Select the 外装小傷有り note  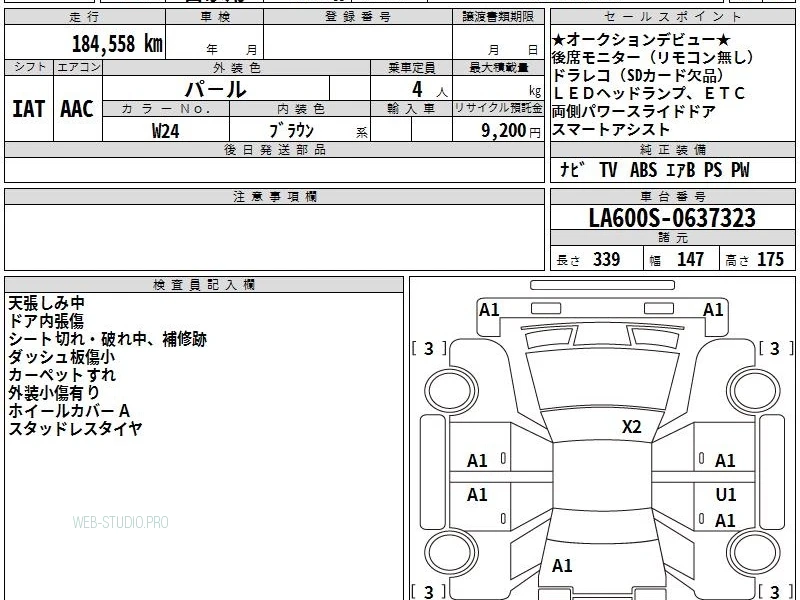54,393
